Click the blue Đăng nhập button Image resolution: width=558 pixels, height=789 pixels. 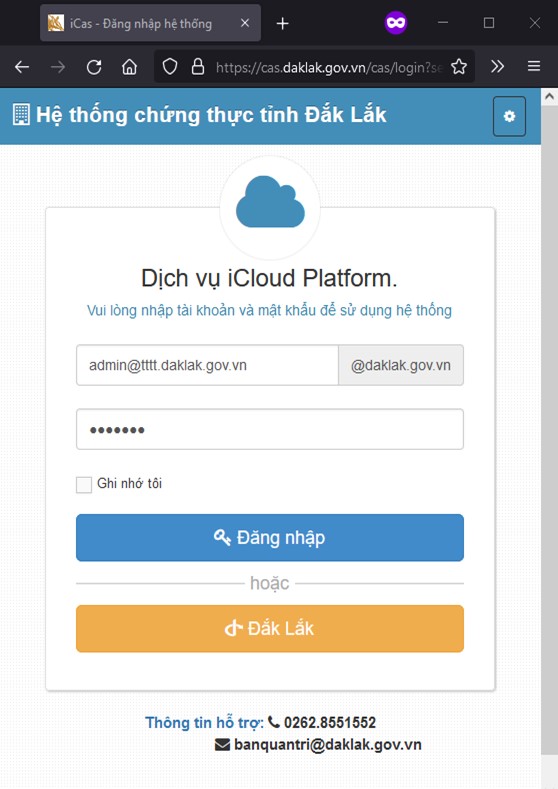(270, 537)
